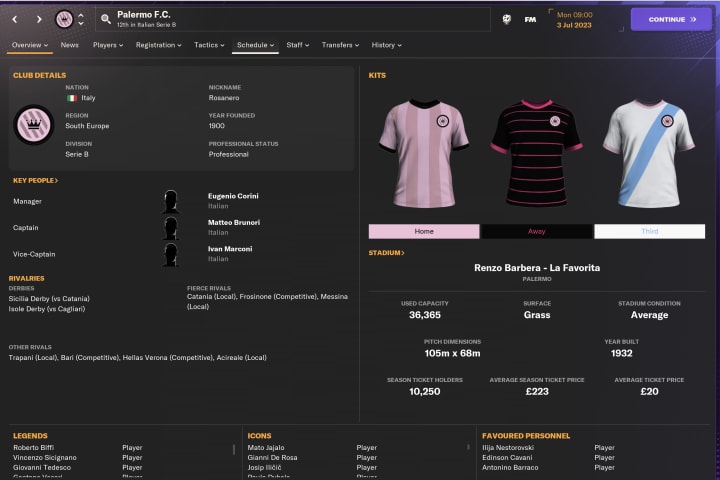Click the large Palermo crest in Club Details

pos(34,125)
